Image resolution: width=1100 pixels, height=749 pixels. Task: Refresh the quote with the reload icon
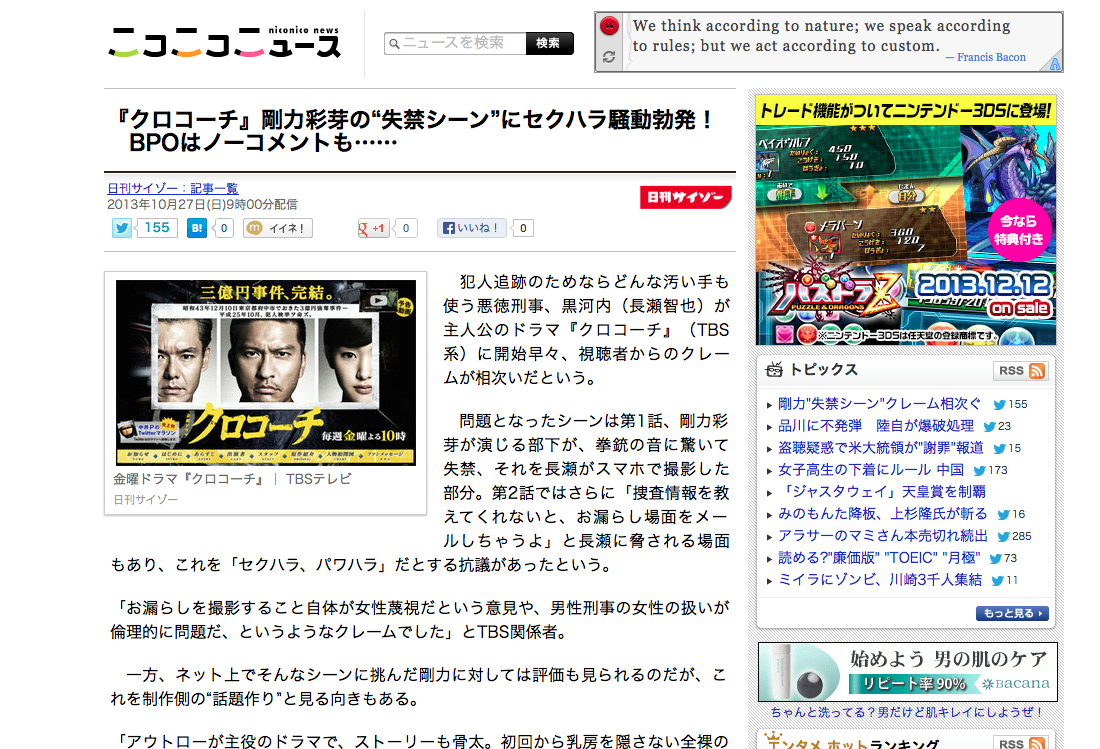(x=609, y=57)
